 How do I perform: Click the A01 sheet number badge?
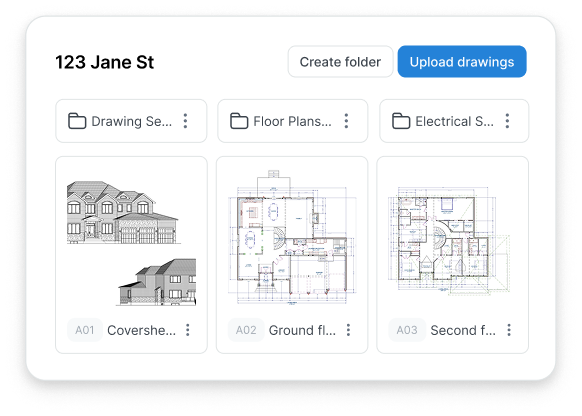(85, 330)
